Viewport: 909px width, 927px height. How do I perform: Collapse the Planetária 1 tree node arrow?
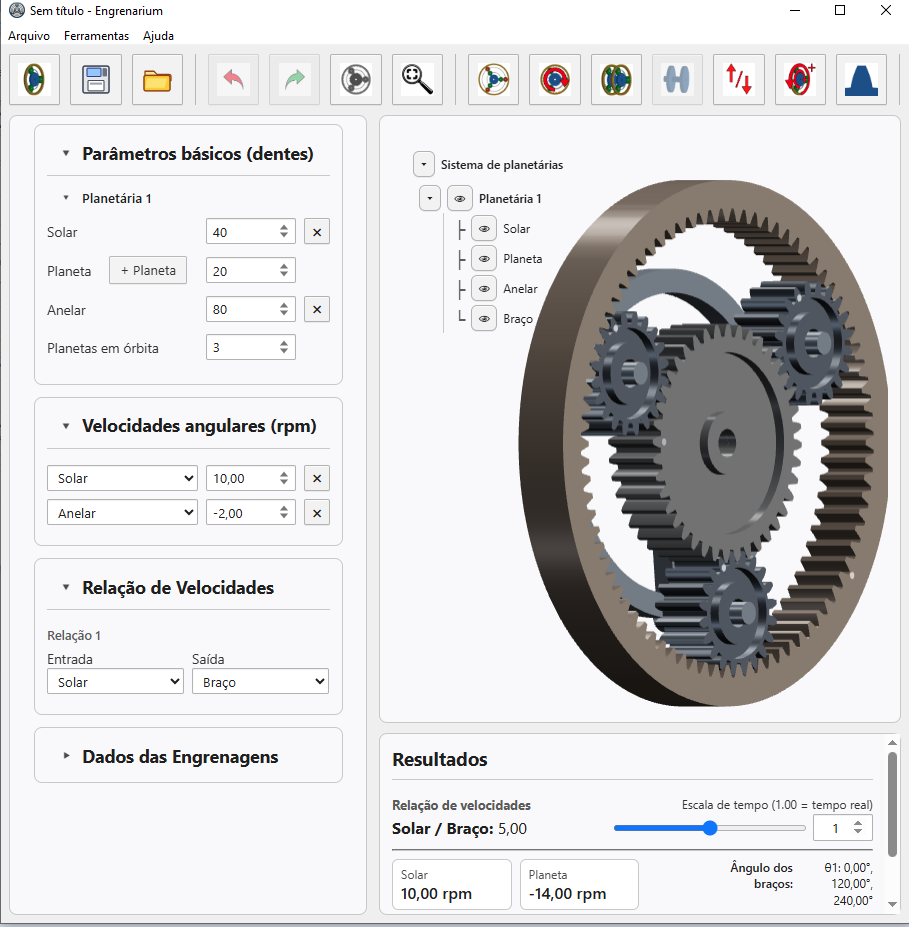[430, 199]
